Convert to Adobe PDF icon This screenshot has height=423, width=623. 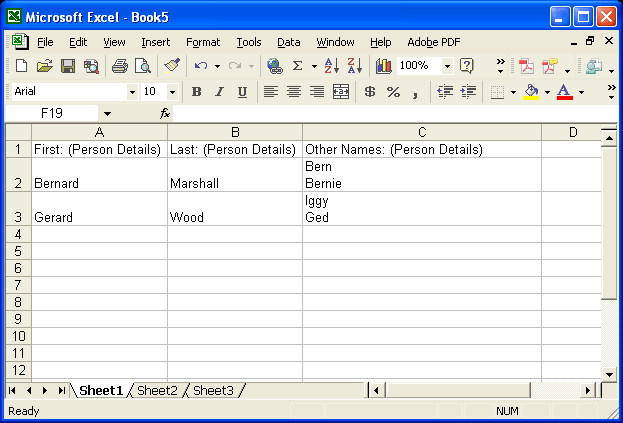(526, 66)
